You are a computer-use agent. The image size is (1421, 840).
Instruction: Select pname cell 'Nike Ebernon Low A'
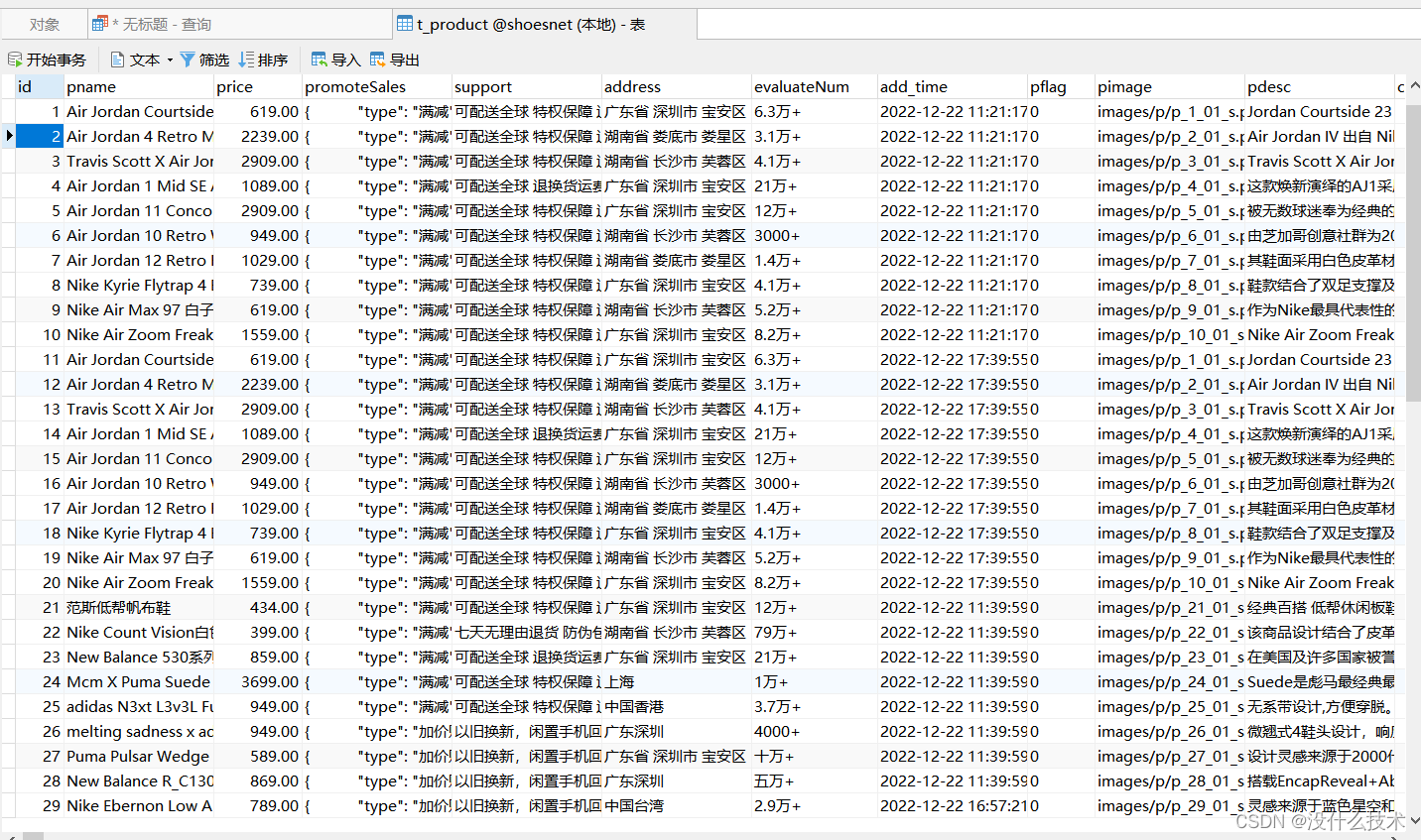coord(139,805)
